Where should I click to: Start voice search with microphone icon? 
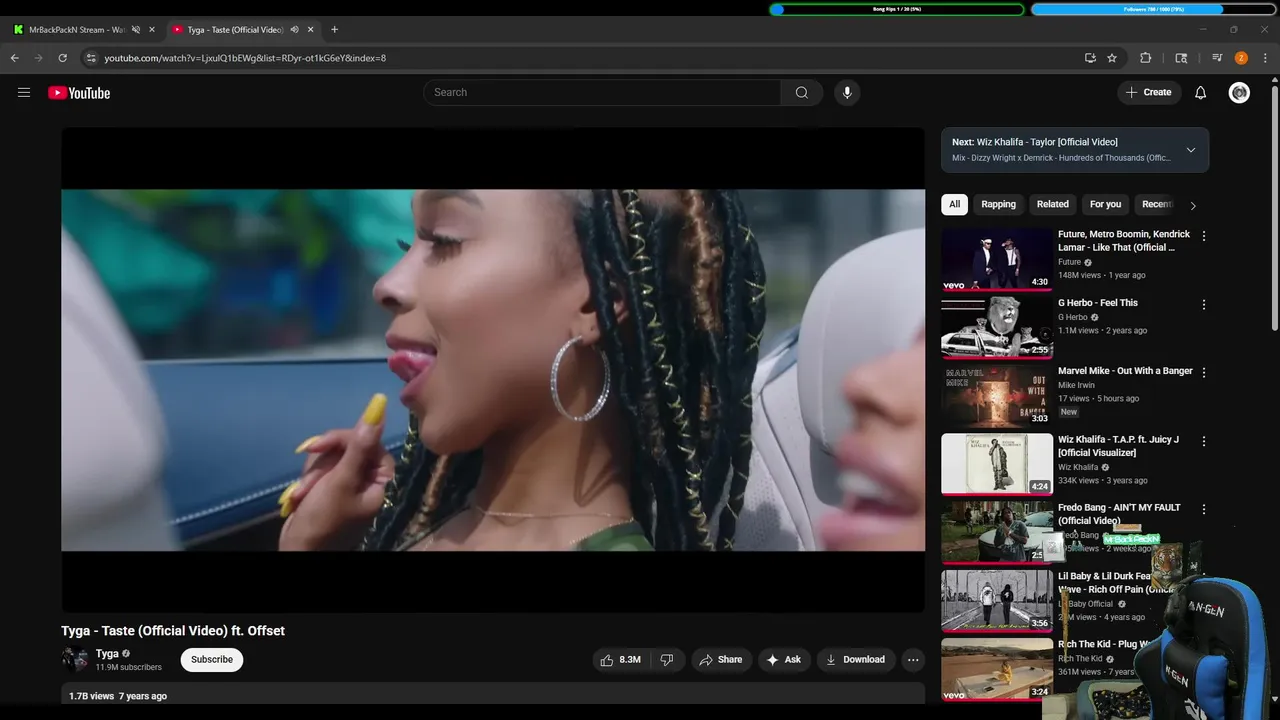coord(847,93)
